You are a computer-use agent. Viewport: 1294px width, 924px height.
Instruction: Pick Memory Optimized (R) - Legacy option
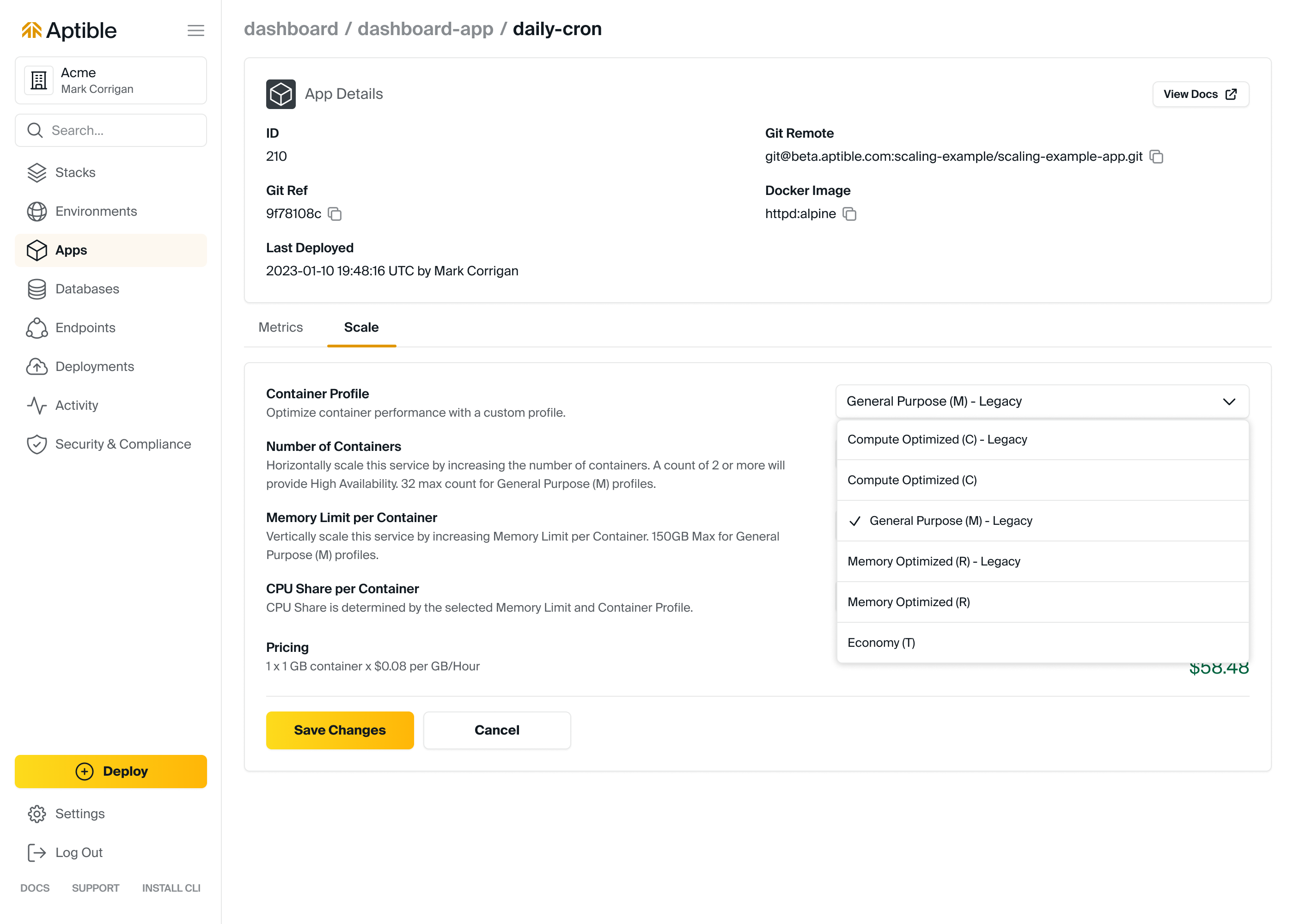pyautogui.click(x=933, y=562)
